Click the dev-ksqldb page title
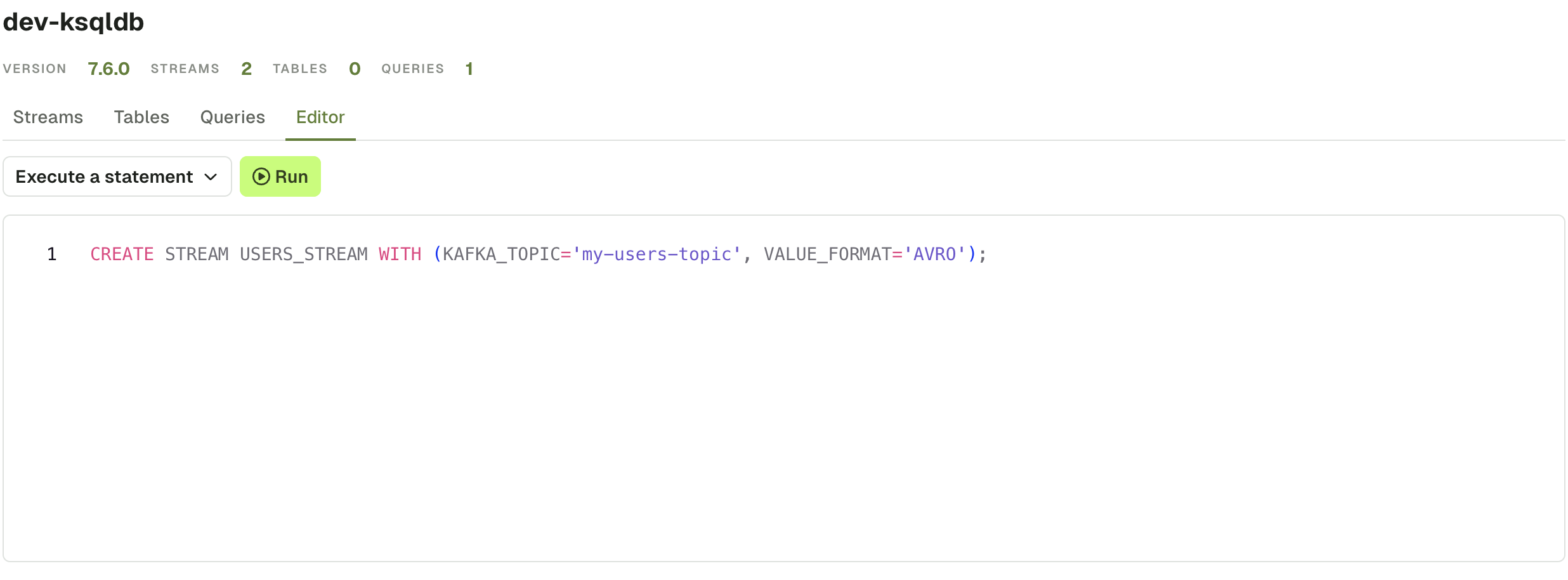Image resolution: width=1568 pixels, height=580 pixels. coord(74,22)
